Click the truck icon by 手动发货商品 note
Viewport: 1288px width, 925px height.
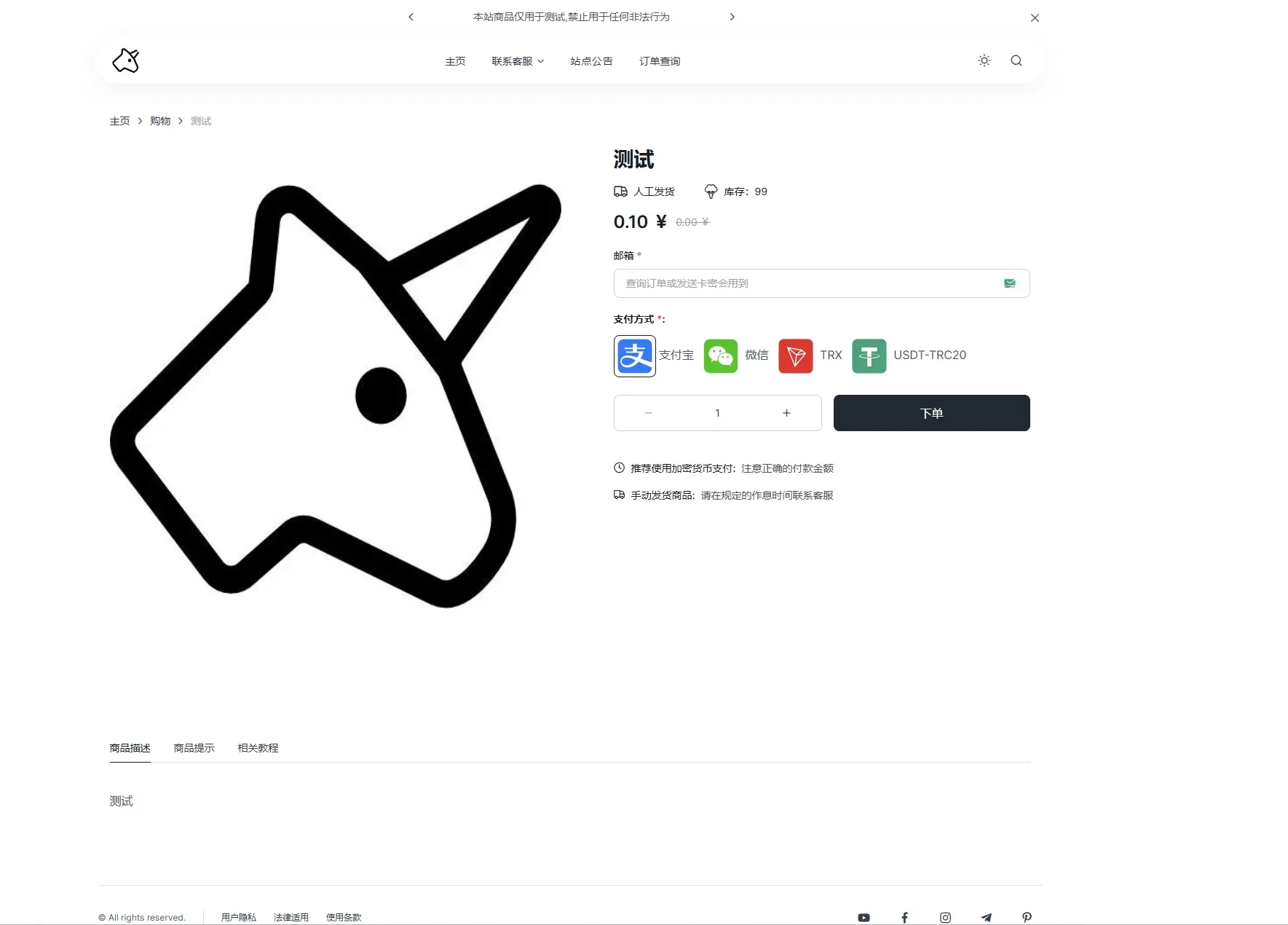pos(619,495)
